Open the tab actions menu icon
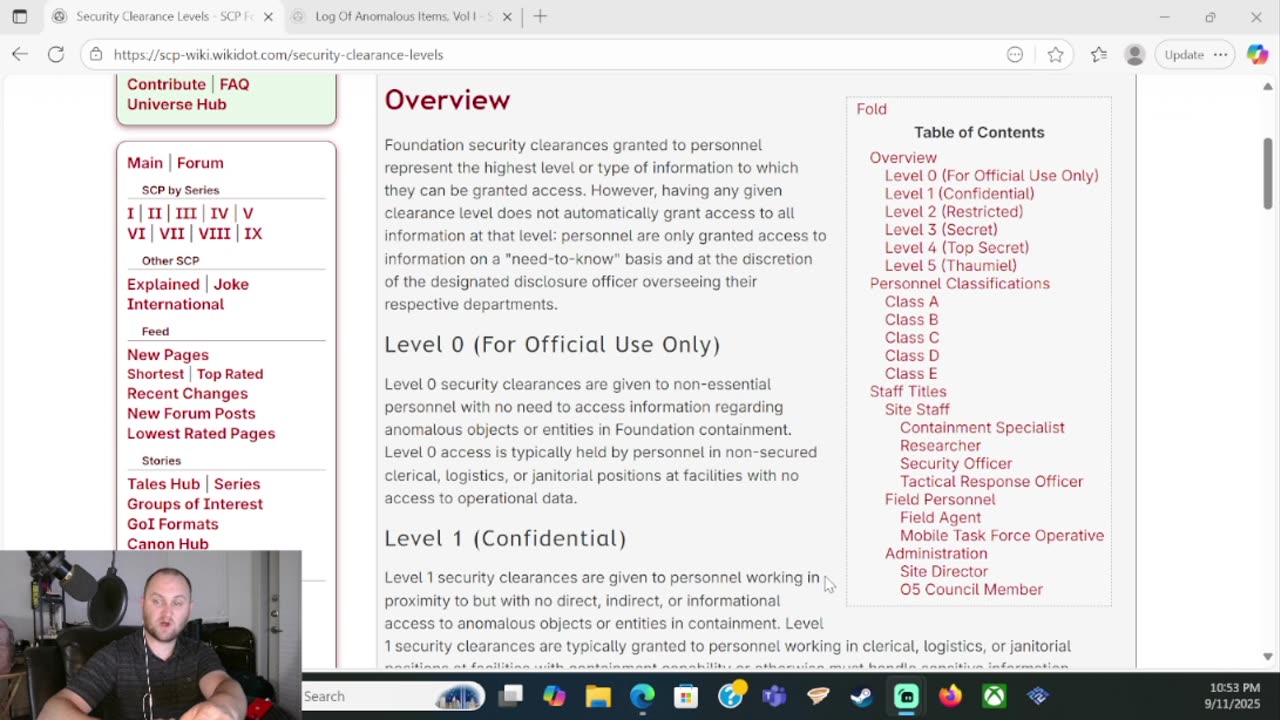The image size is (1280, 720). pos(20,16)
